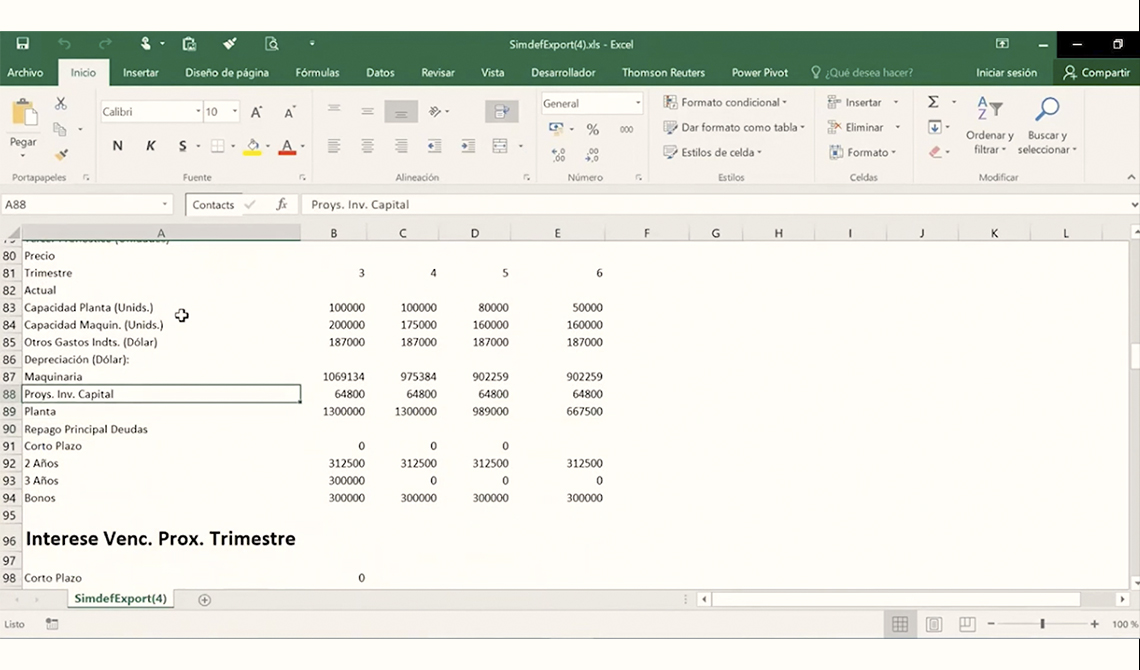Open fill color dropdown arrow
Viewport: 1140px width, 670px height.
click(x=268, y=146)
